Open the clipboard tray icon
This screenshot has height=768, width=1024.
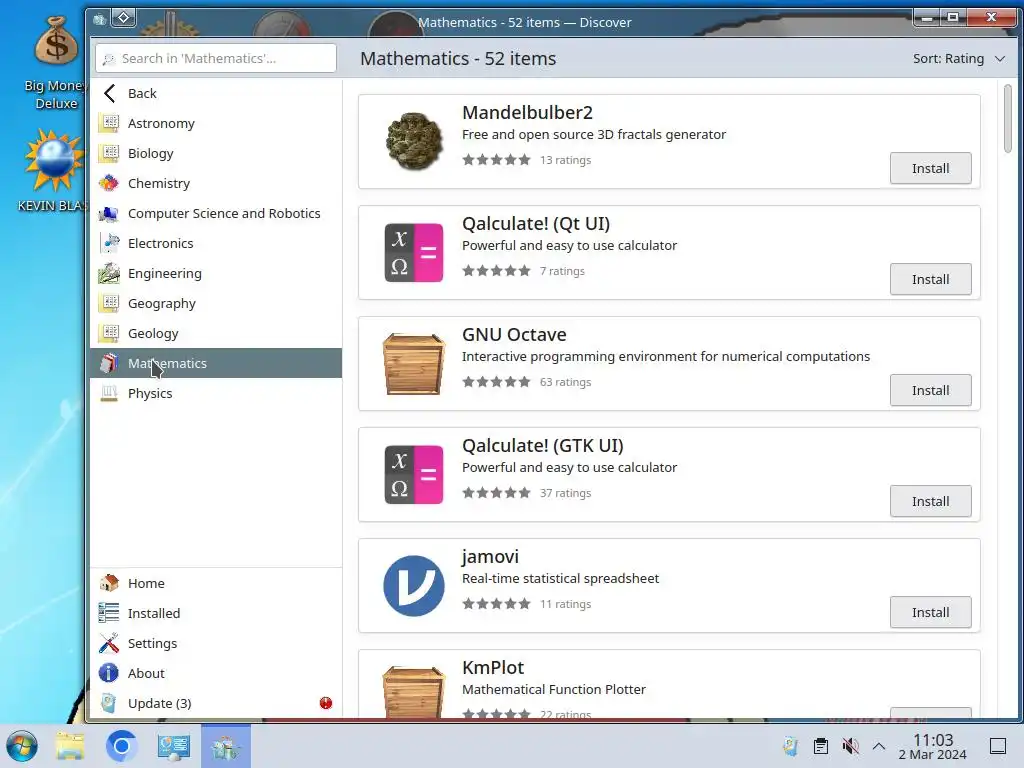tap(821, 746)
